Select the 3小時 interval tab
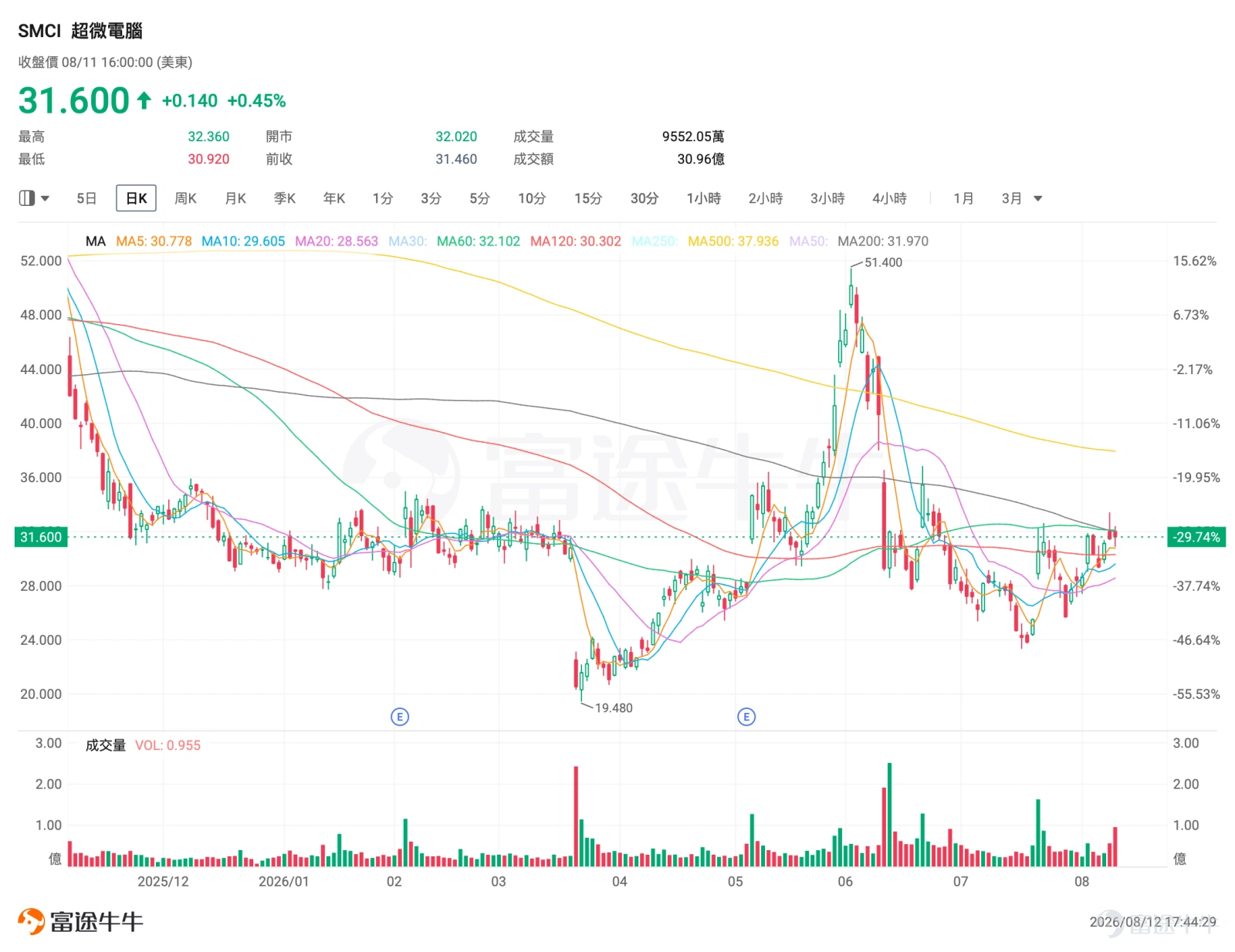Viewport: 1235px width, 952px height. point(827,198)
